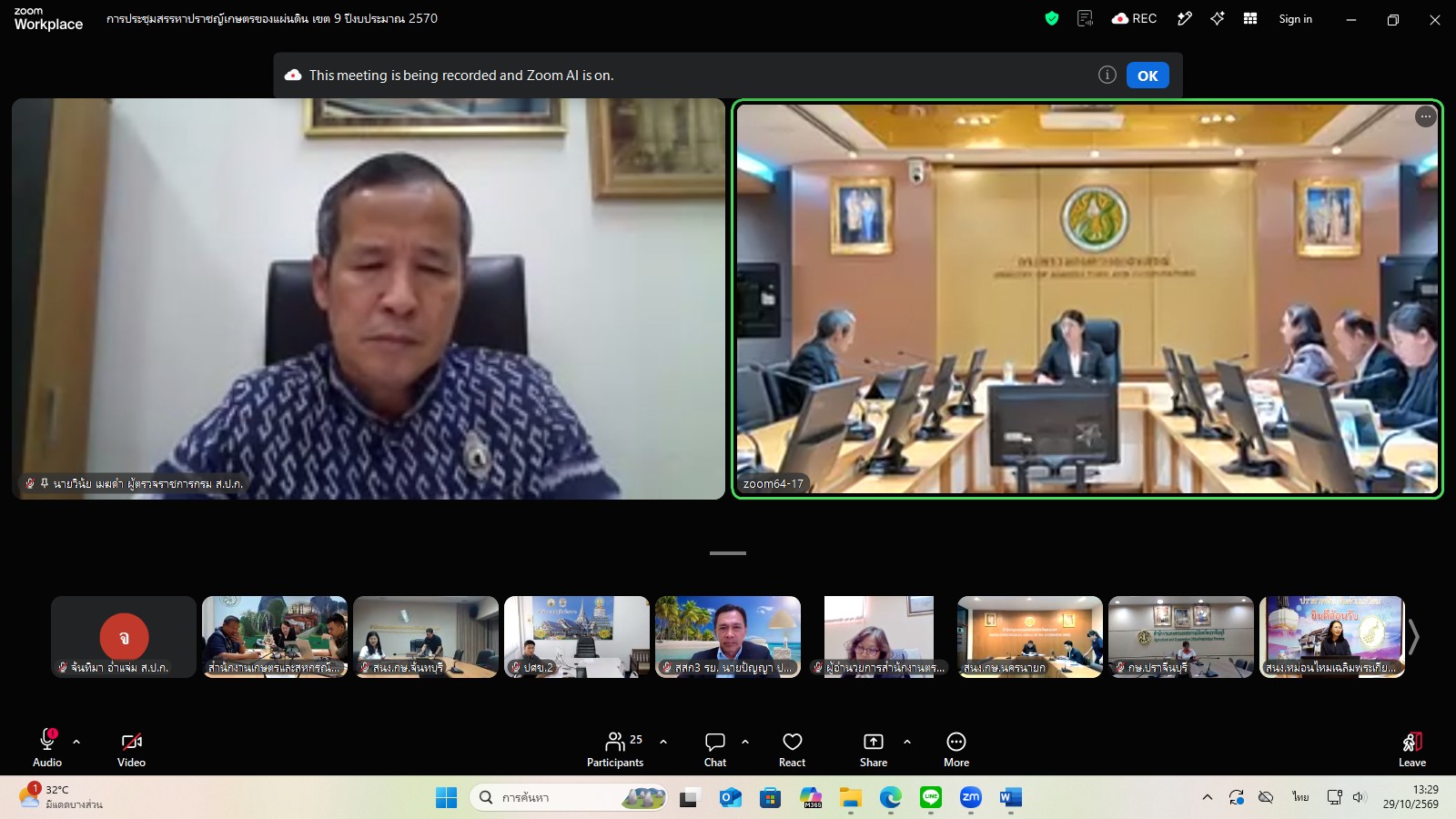Open the Zoom icon in the taskbar
The height and width of the screenshot is (819, 1456).
pos(971,798)
